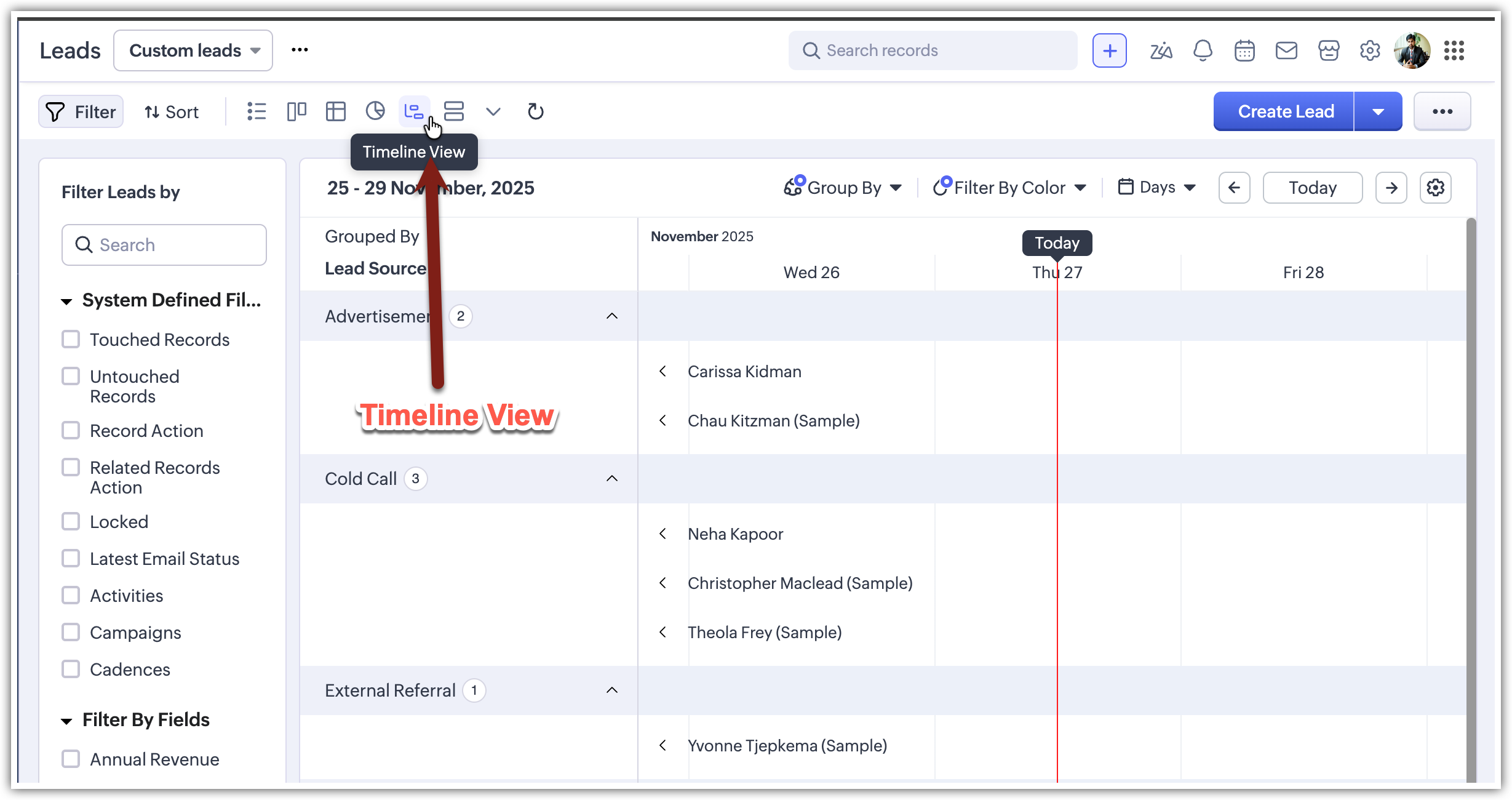Viewport: 1512px width, 800px height.
Task: Check the Locked filter checkbox
Action: [x=71, y=521]
